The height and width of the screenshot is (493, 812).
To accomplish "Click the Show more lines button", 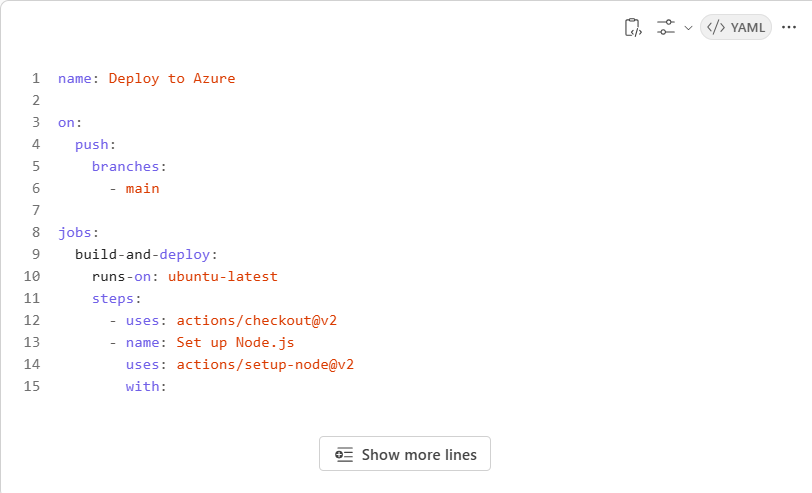I will click(x=405, y=454).
